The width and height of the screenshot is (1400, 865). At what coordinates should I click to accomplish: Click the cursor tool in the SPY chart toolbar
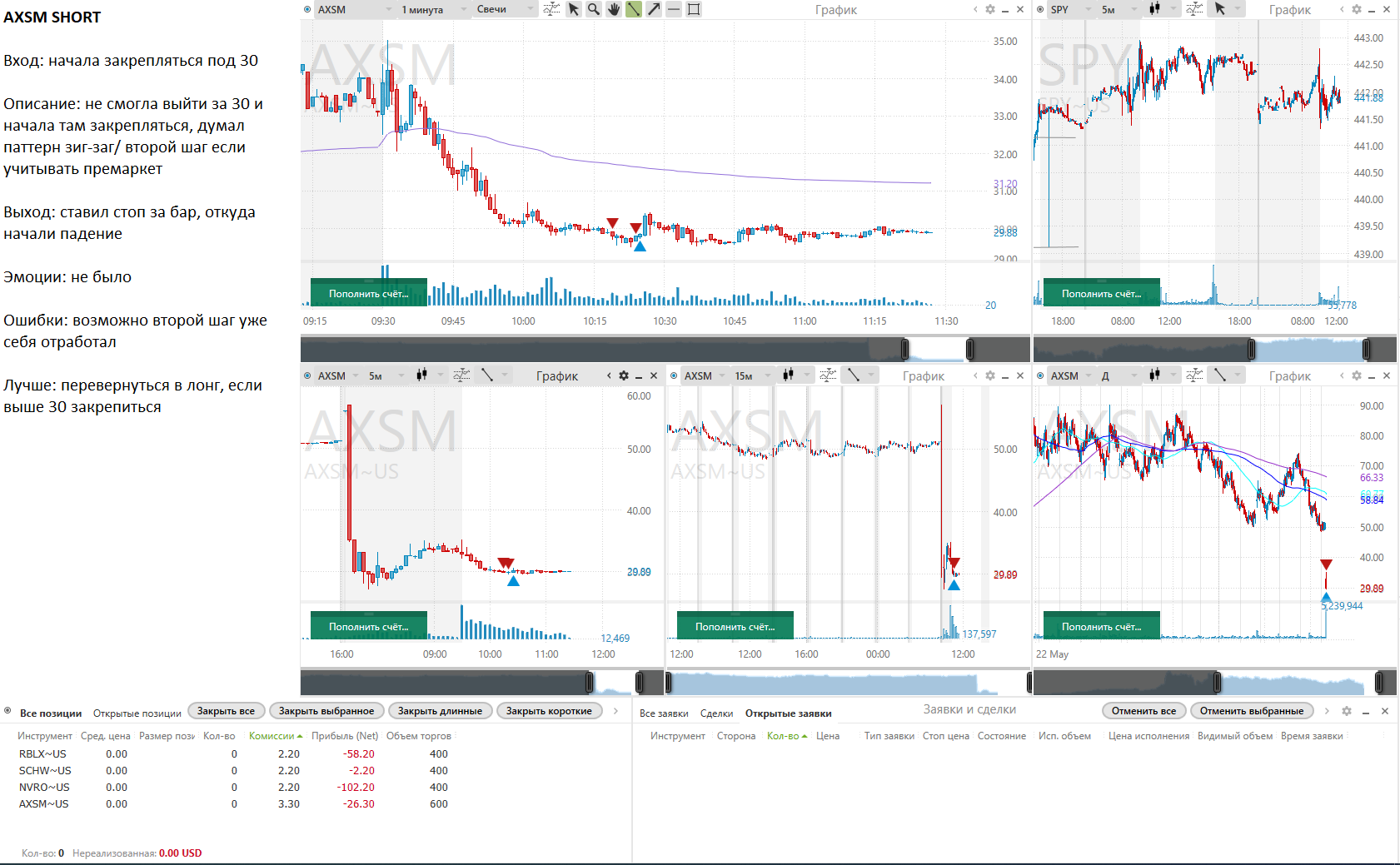point(1220,9)
